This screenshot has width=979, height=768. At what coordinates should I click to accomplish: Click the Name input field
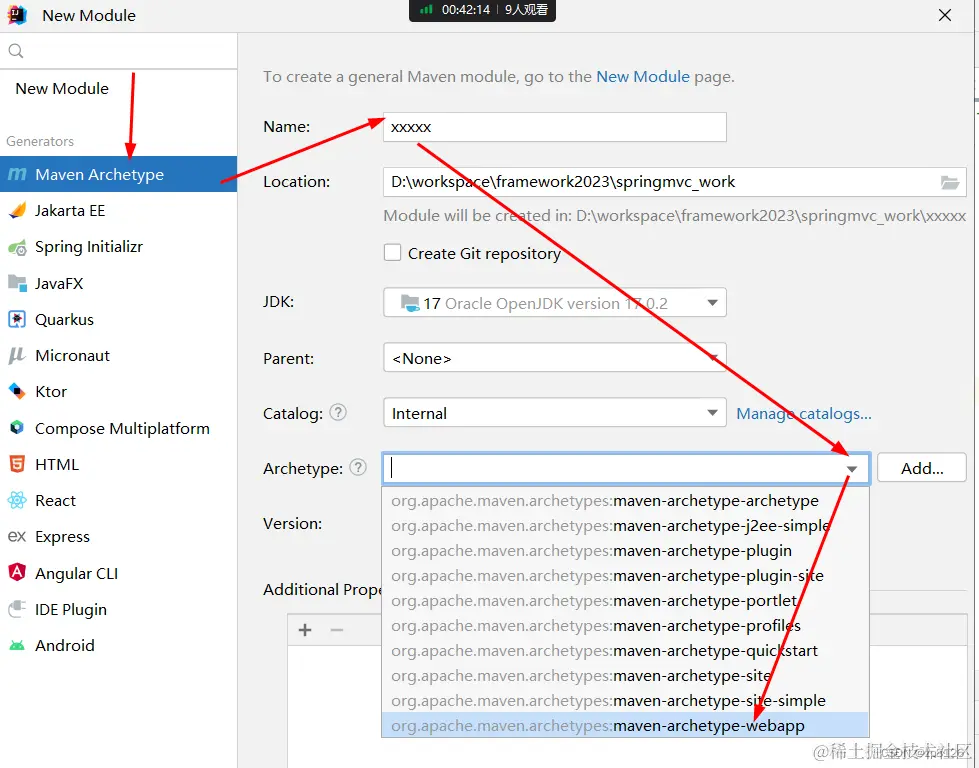[554, 127]
